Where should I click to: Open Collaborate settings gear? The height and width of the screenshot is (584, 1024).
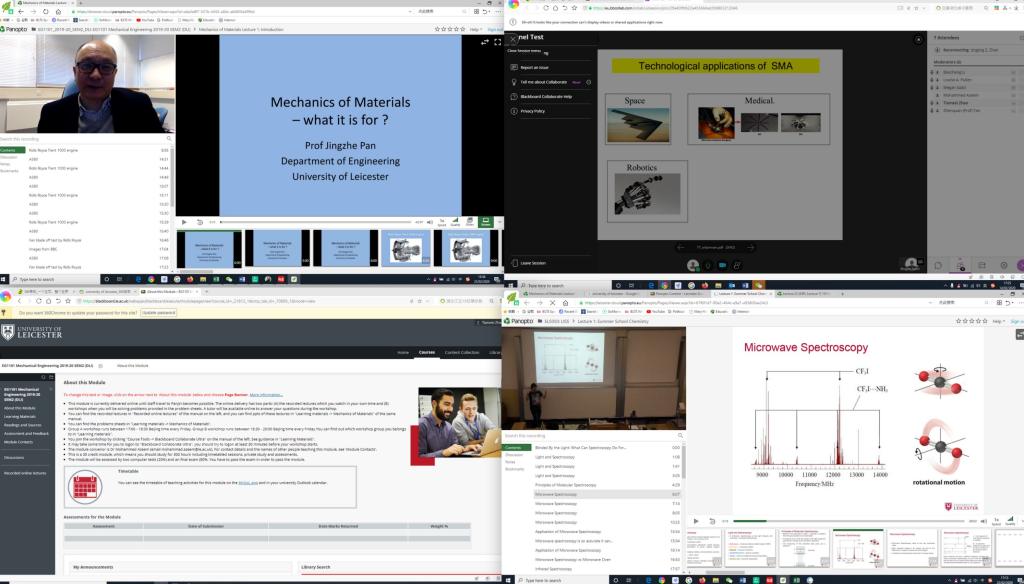coord(1004,265)
